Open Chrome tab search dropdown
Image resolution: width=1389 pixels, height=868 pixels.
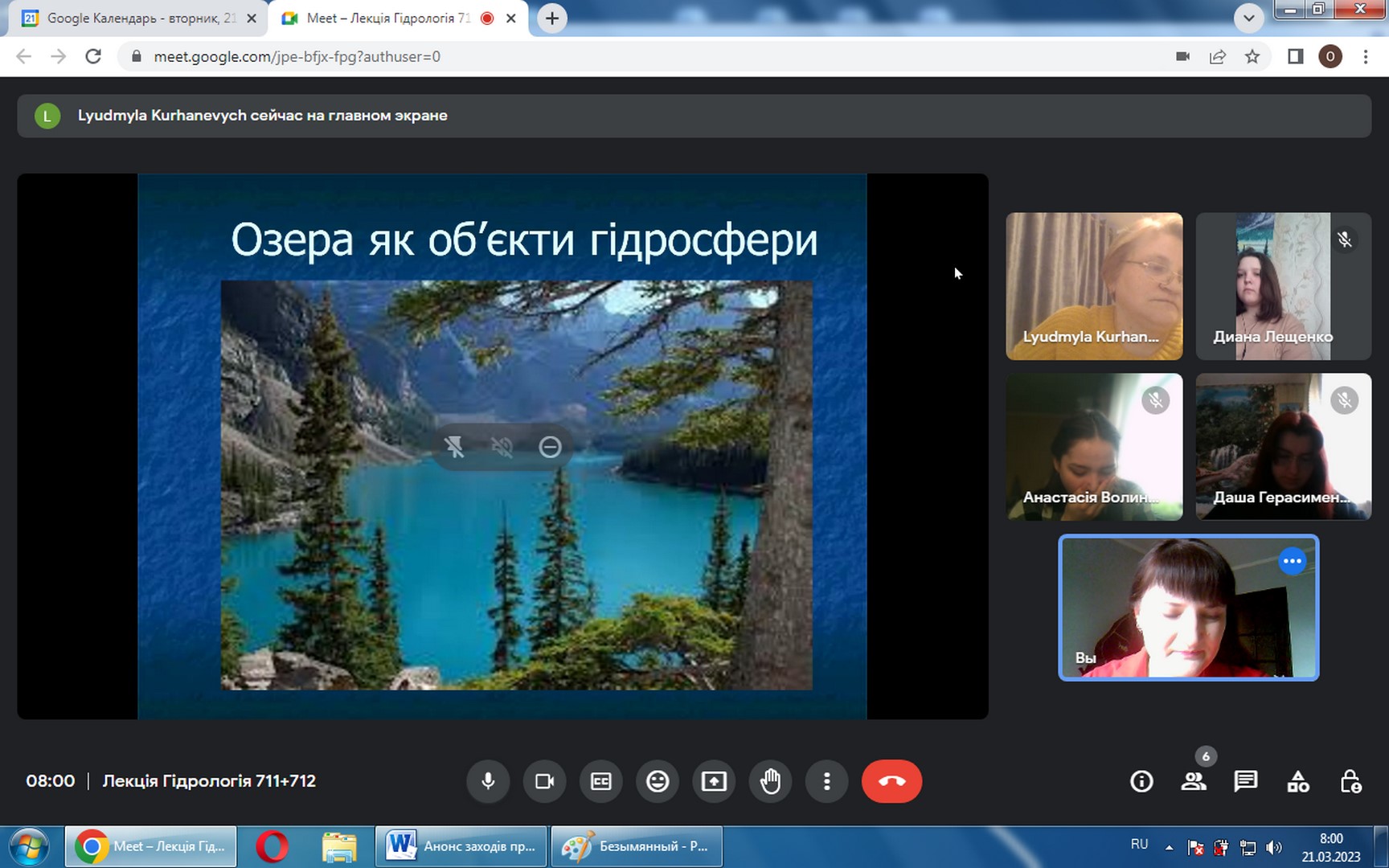[x=1248, y=18]
